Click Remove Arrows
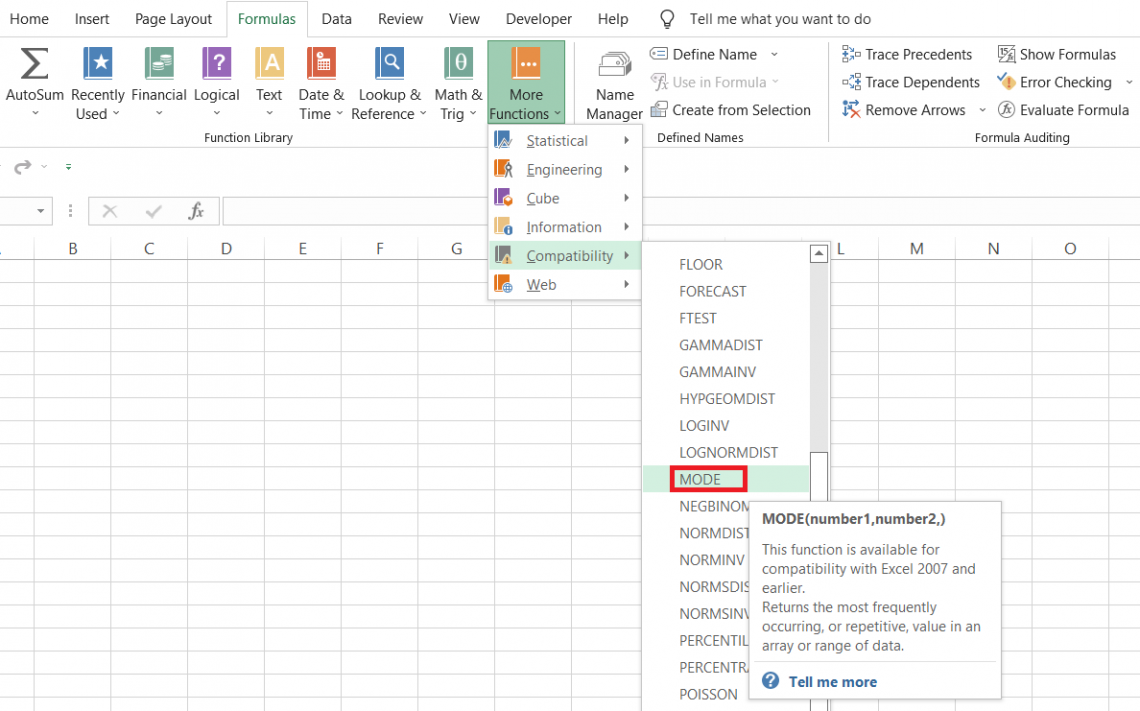Screen dimensions: 1140x711 coord(903,110)
